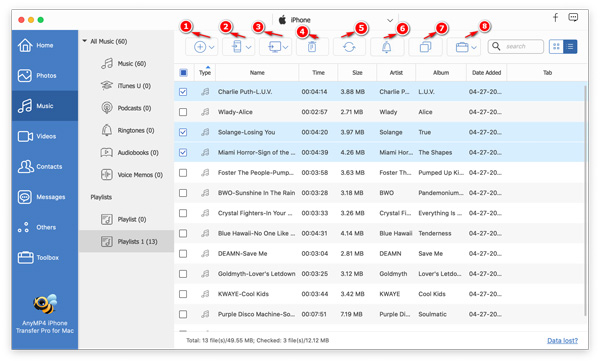Open Playlist (0)

[x=126, y=219]
